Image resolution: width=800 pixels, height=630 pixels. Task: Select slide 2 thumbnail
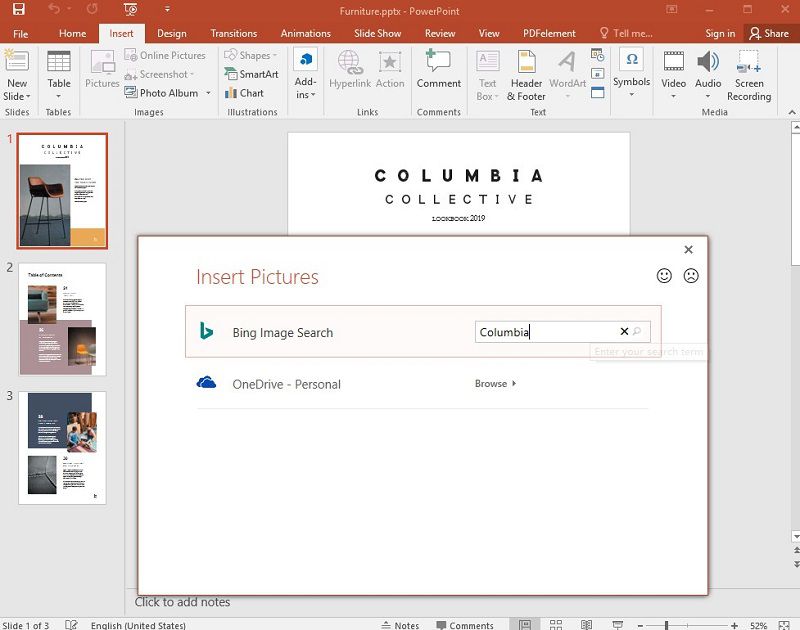coord(62,319)
